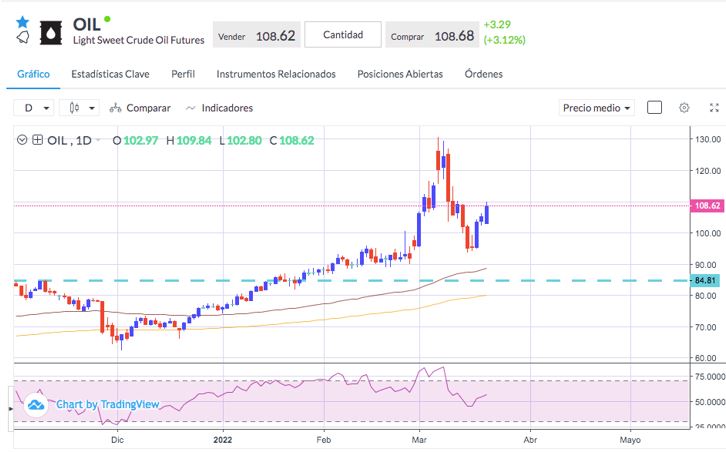Click the Abr label on time axis
This screenshot has width=726, height=452.
[530, 440]
